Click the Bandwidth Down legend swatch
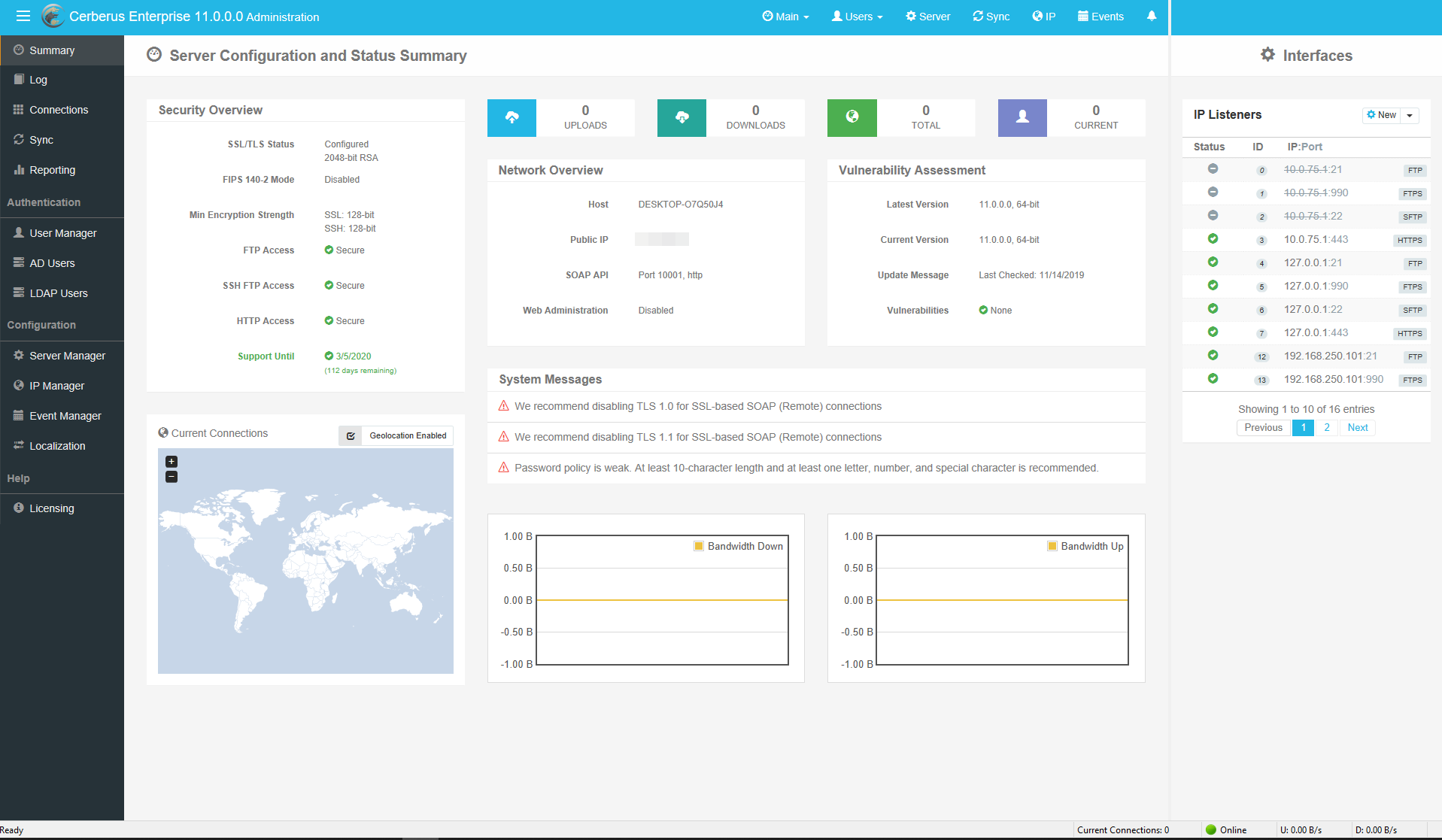The image size is (1442, 840). 698,546
